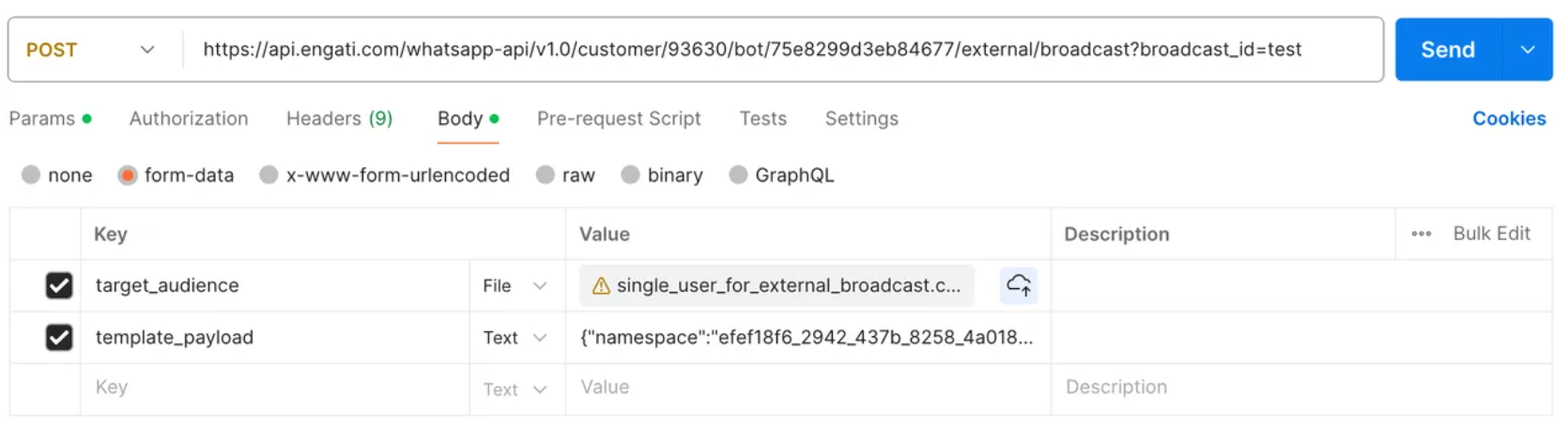Uncheck the template_payload row checkbox

tap(59, 337)
